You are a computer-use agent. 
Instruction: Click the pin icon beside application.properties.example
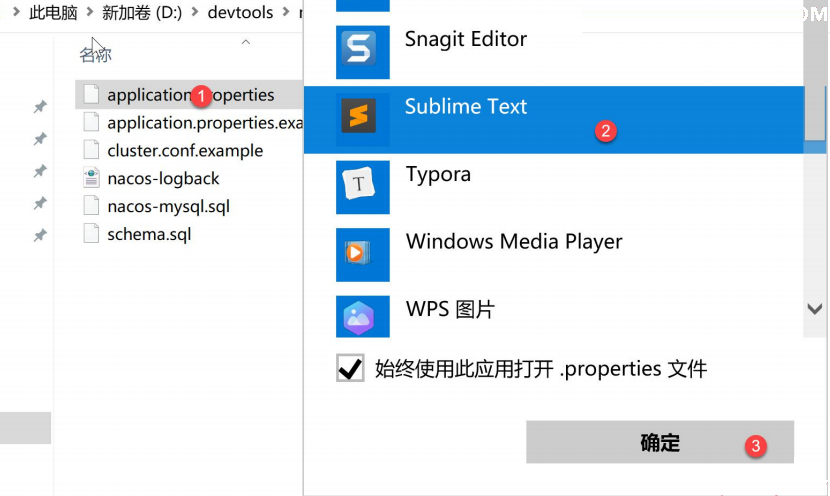(40, 139)
